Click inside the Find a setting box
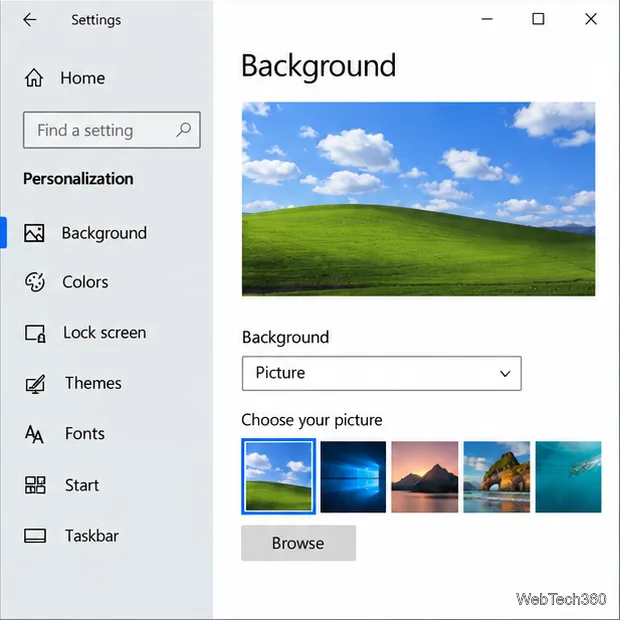The image size is (620, 620). click(112, 130)
